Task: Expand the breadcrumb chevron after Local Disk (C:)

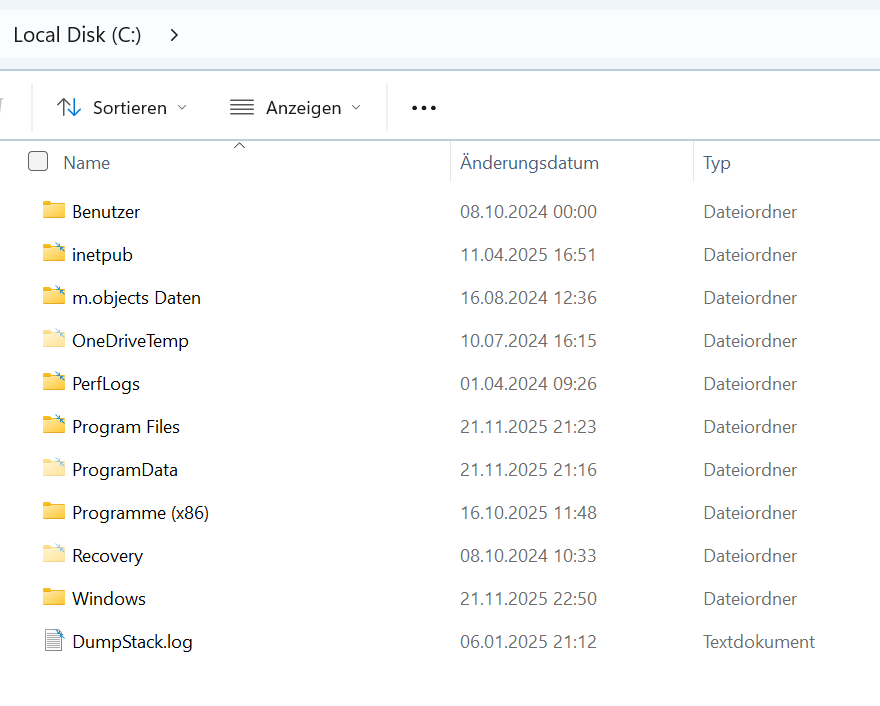Action: 174,33
